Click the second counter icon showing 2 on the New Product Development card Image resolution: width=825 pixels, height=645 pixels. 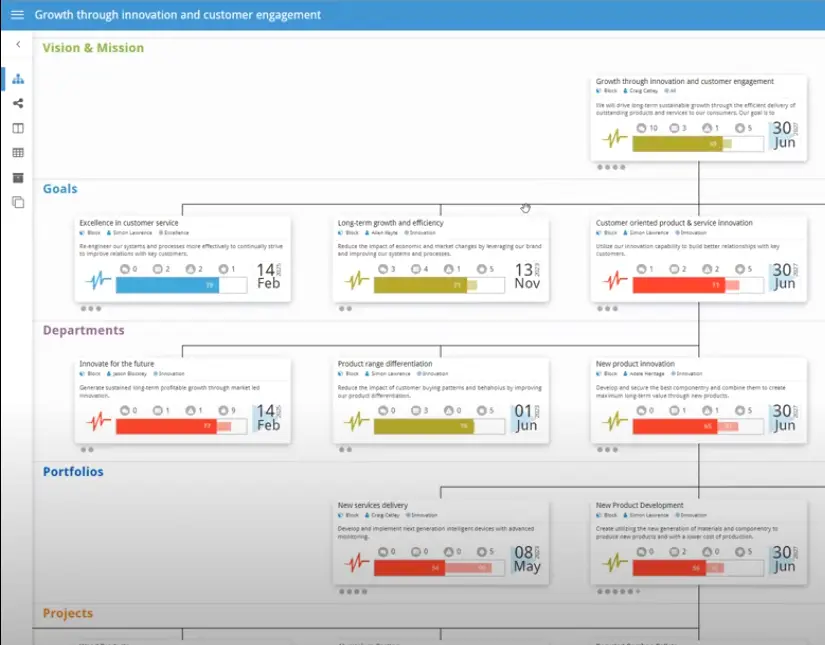point(674,551)
